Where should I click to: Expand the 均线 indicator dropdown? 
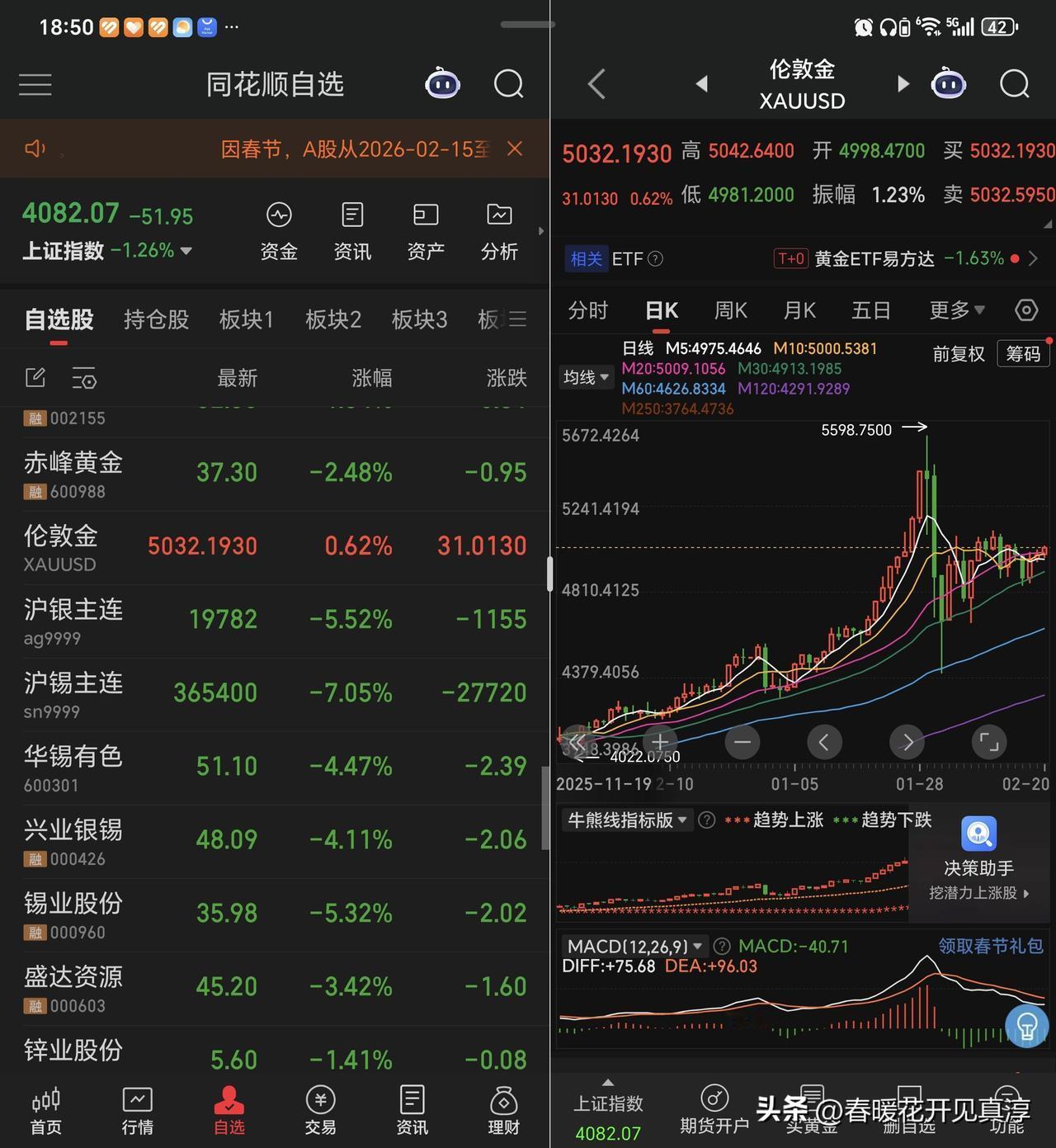(x=587, y=377)
